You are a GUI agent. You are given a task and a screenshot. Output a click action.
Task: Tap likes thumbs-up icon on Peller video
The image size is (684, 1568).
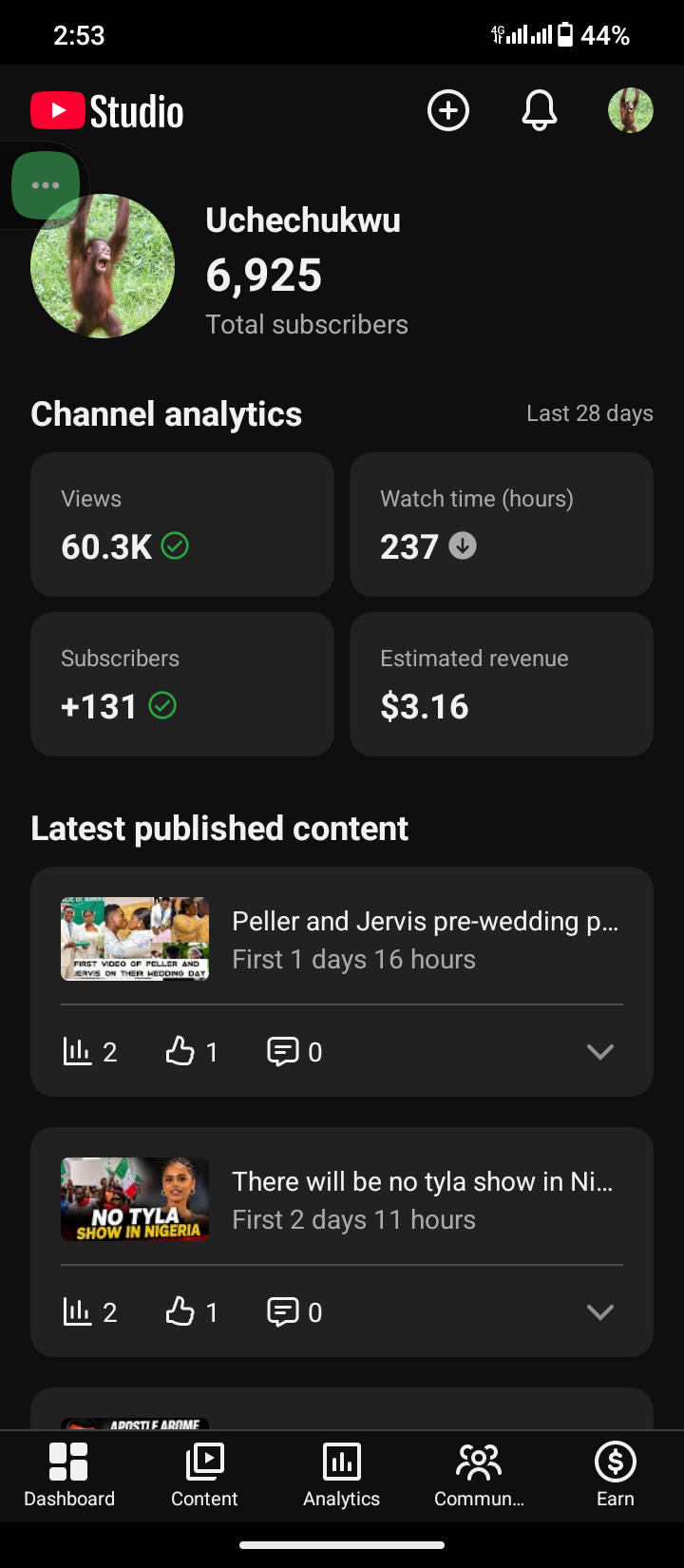[x=180, y=1051]
